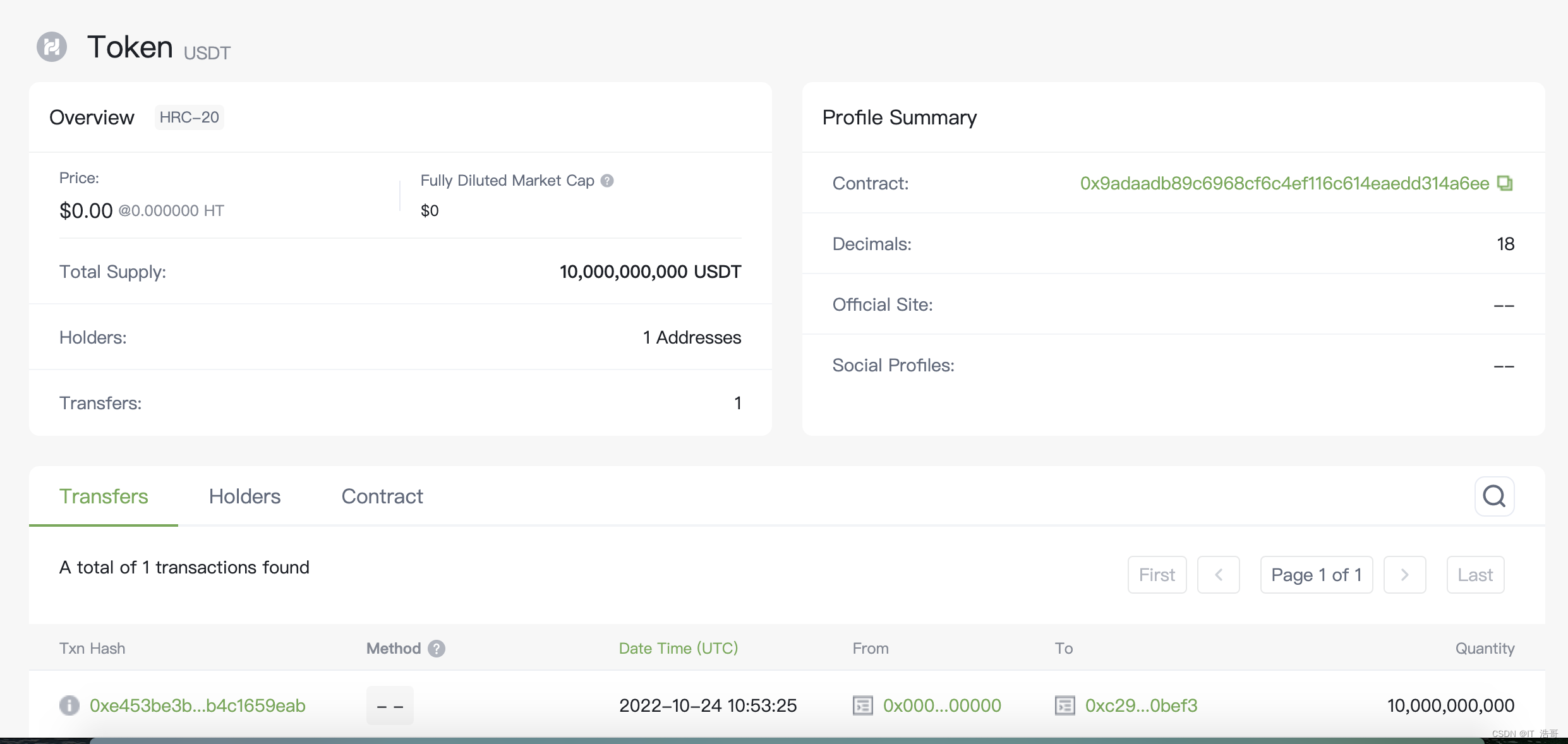Screen dimensions: 1568x744
Task: Open transaction 0xe453be3b...b4c1659eab
Action: pos(198,705)
